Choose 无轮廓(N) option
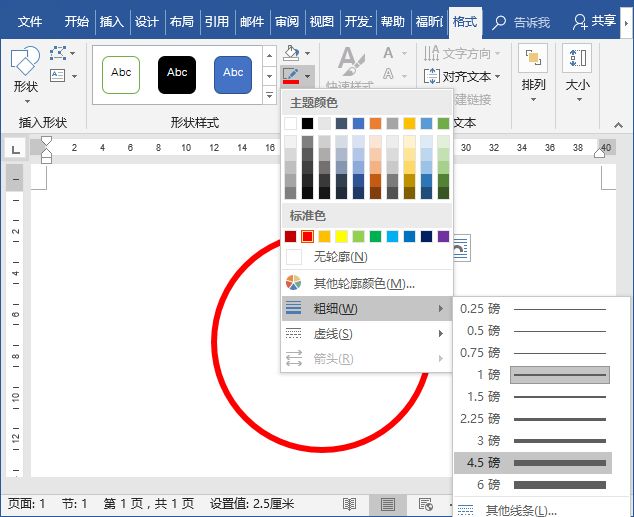634x517 pixels. point(366,257)
